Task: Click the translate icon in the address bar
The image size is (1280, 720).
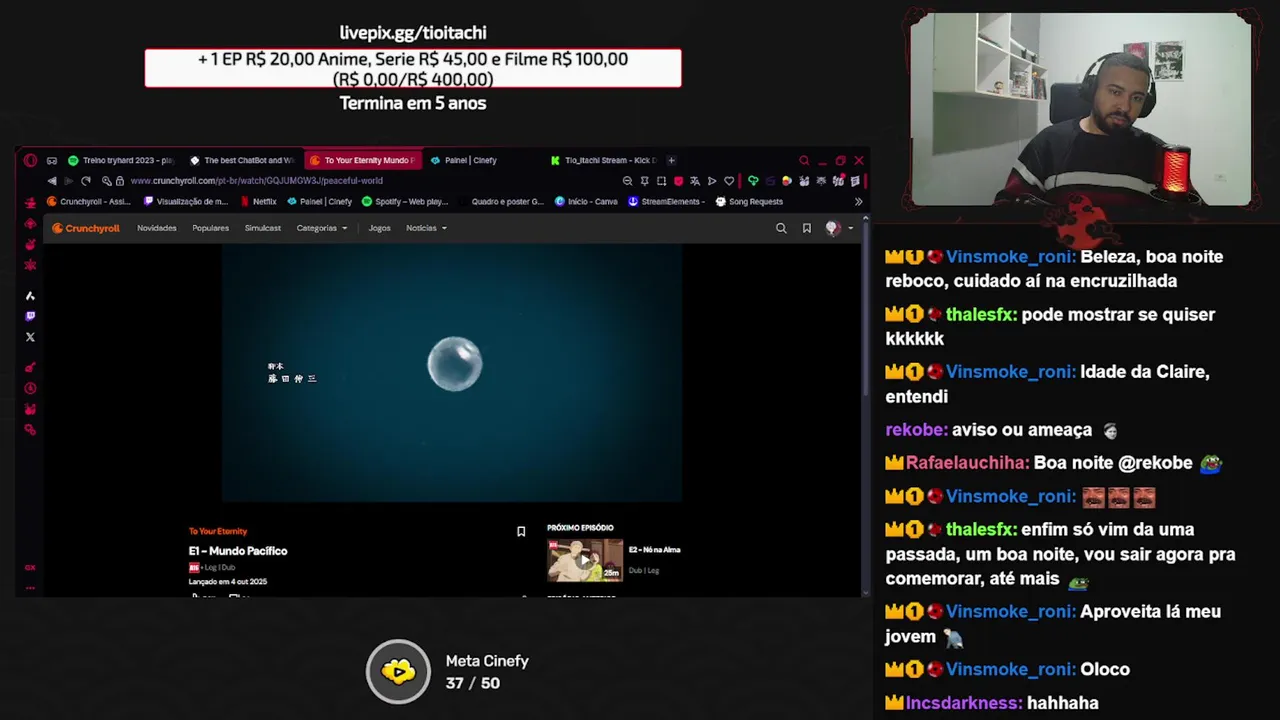Action: pos(695,181)
